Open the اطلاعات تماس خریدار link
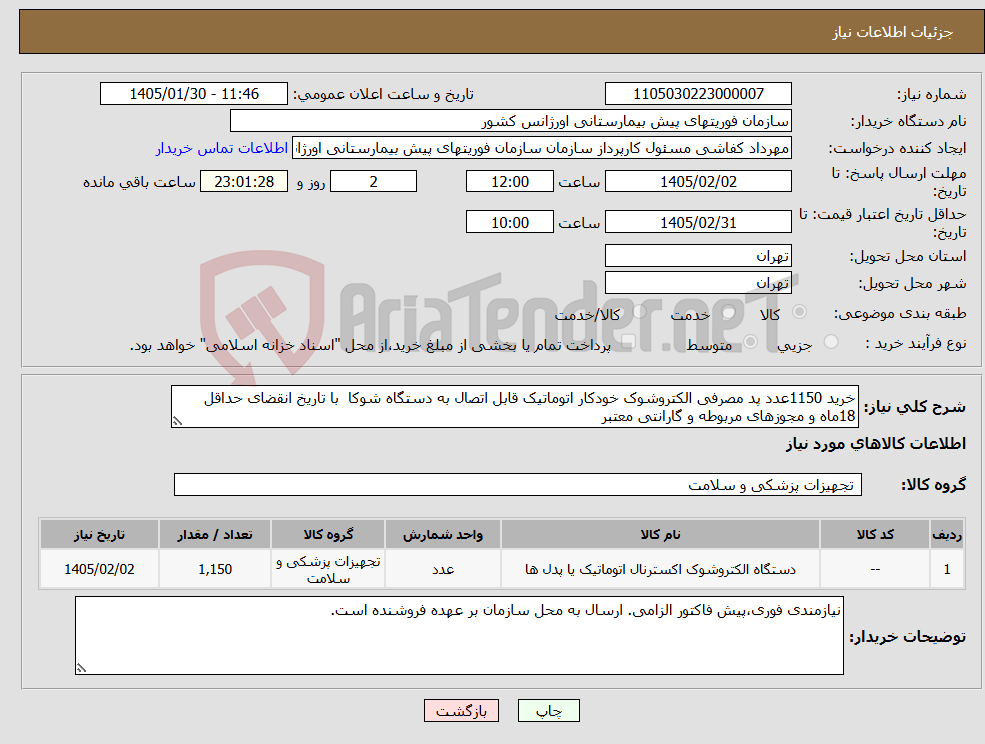985x744 pixels. (x=222, y=148)
